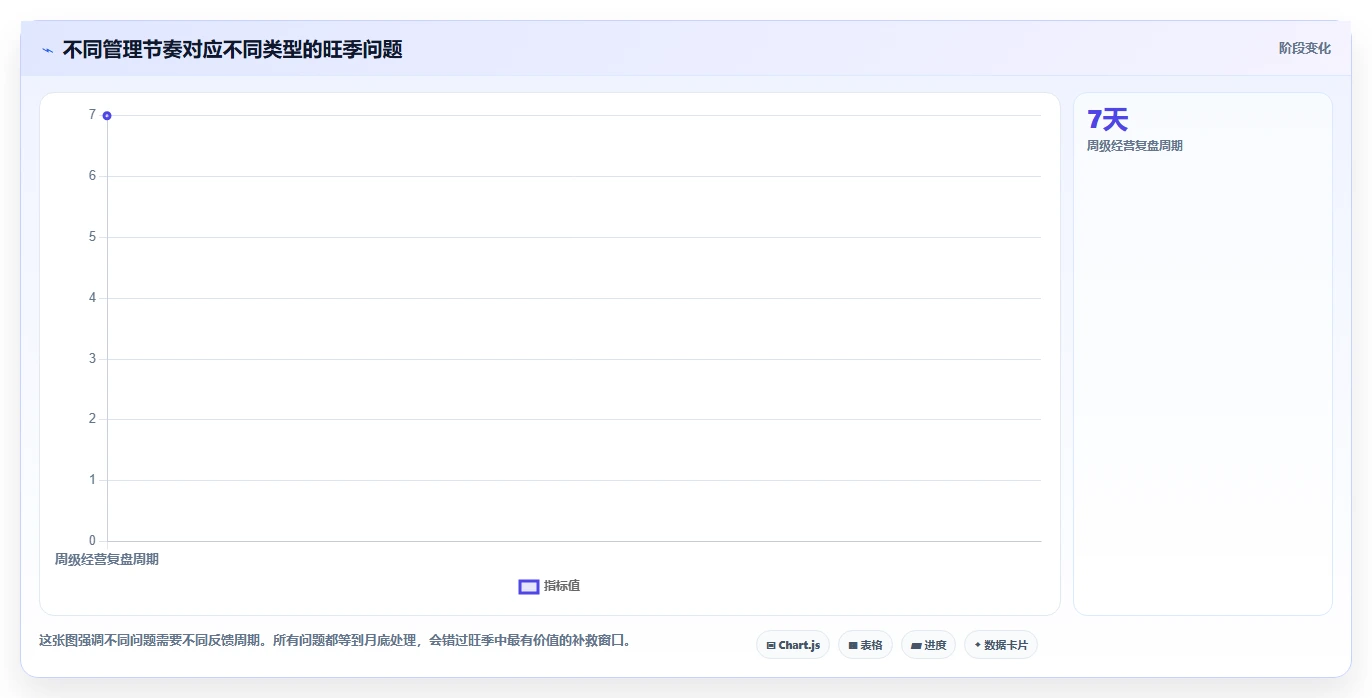The image size is (1372, 698).
Task: Click the y-axis tick label 0
Action: 92,541
